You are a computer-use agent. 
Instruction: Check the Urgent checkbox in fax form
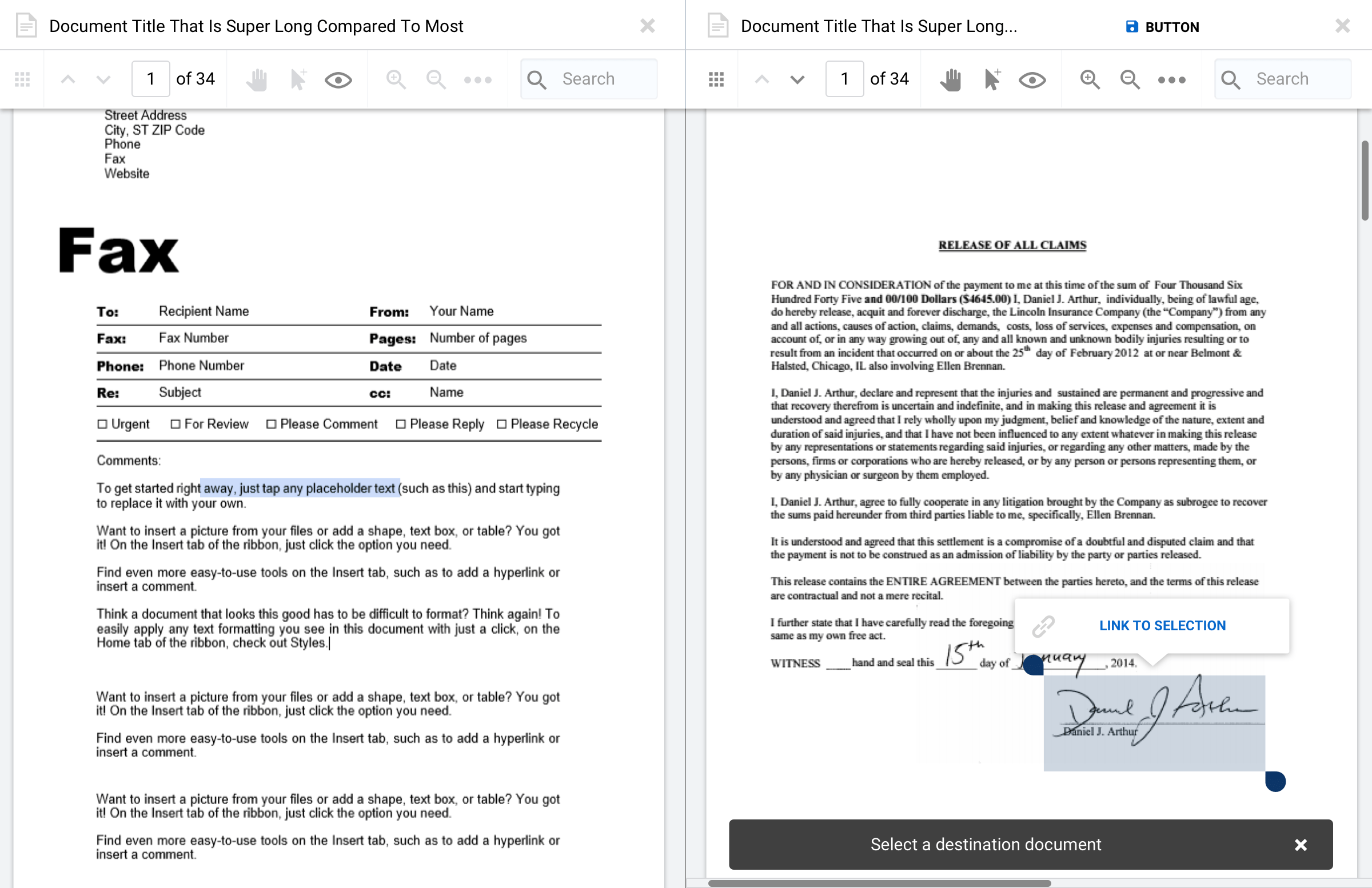point(102,424)
